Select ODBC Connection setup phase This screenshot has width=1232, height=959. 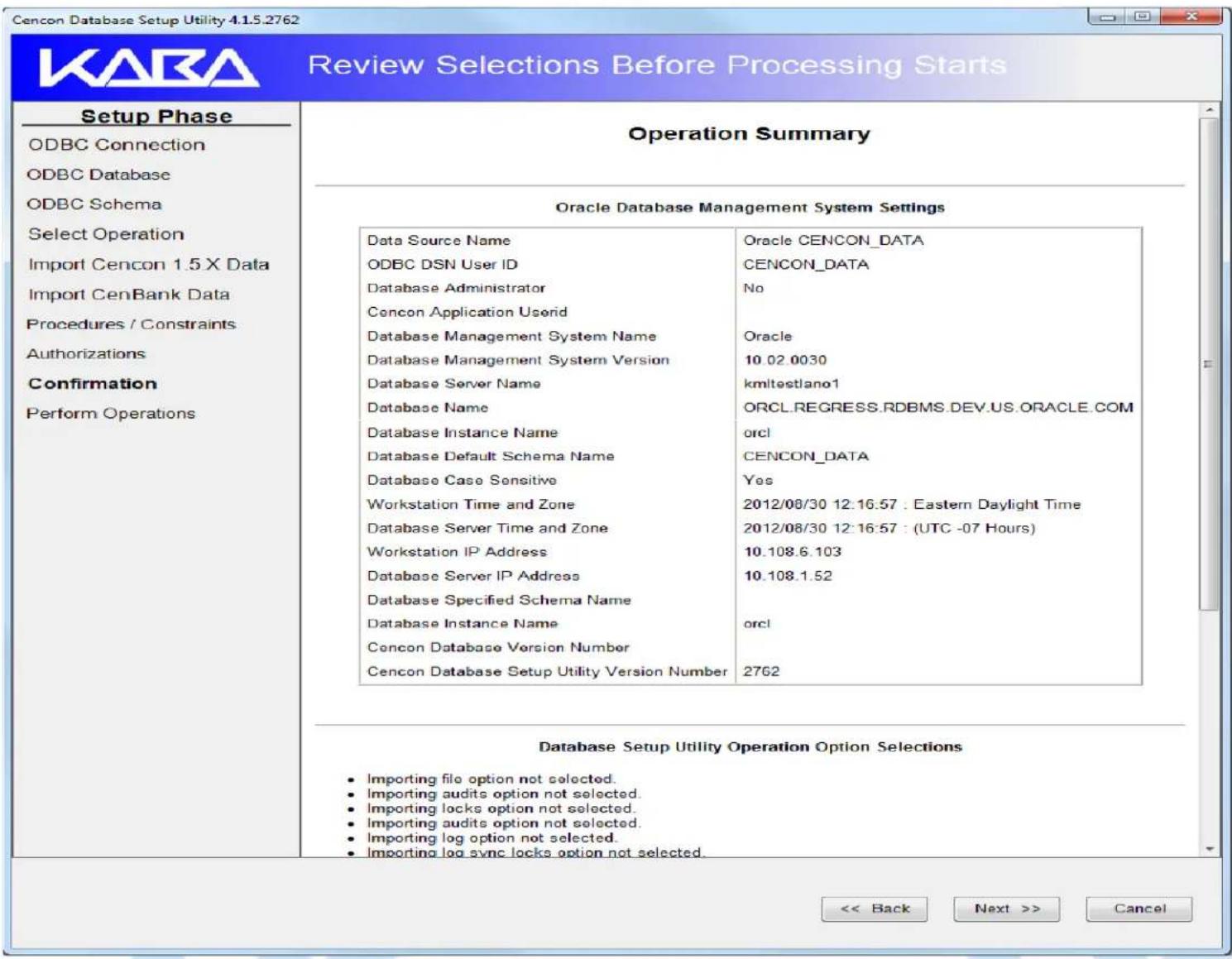click(x=117, y=145)
